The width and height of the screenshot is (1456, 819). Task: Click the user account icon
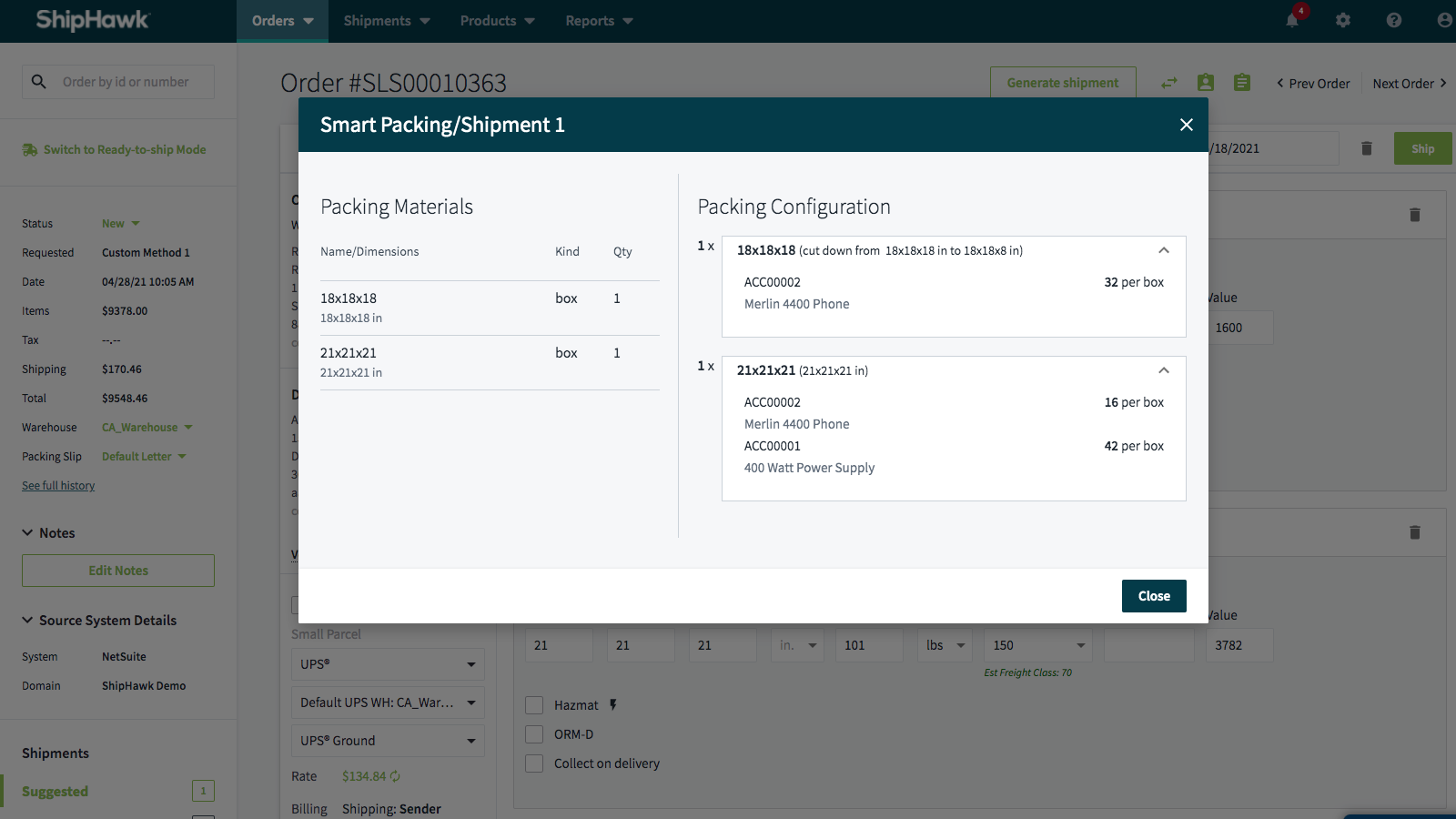pos(1444,20)
